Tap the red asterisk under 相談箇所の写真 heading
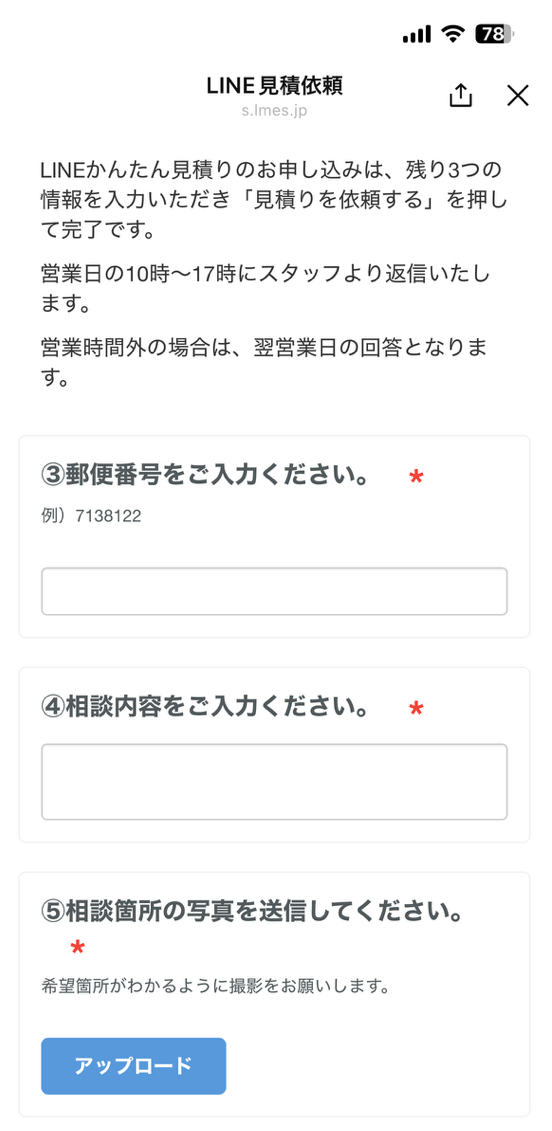Screen dimensions: 552x1131 pos(77,948)
